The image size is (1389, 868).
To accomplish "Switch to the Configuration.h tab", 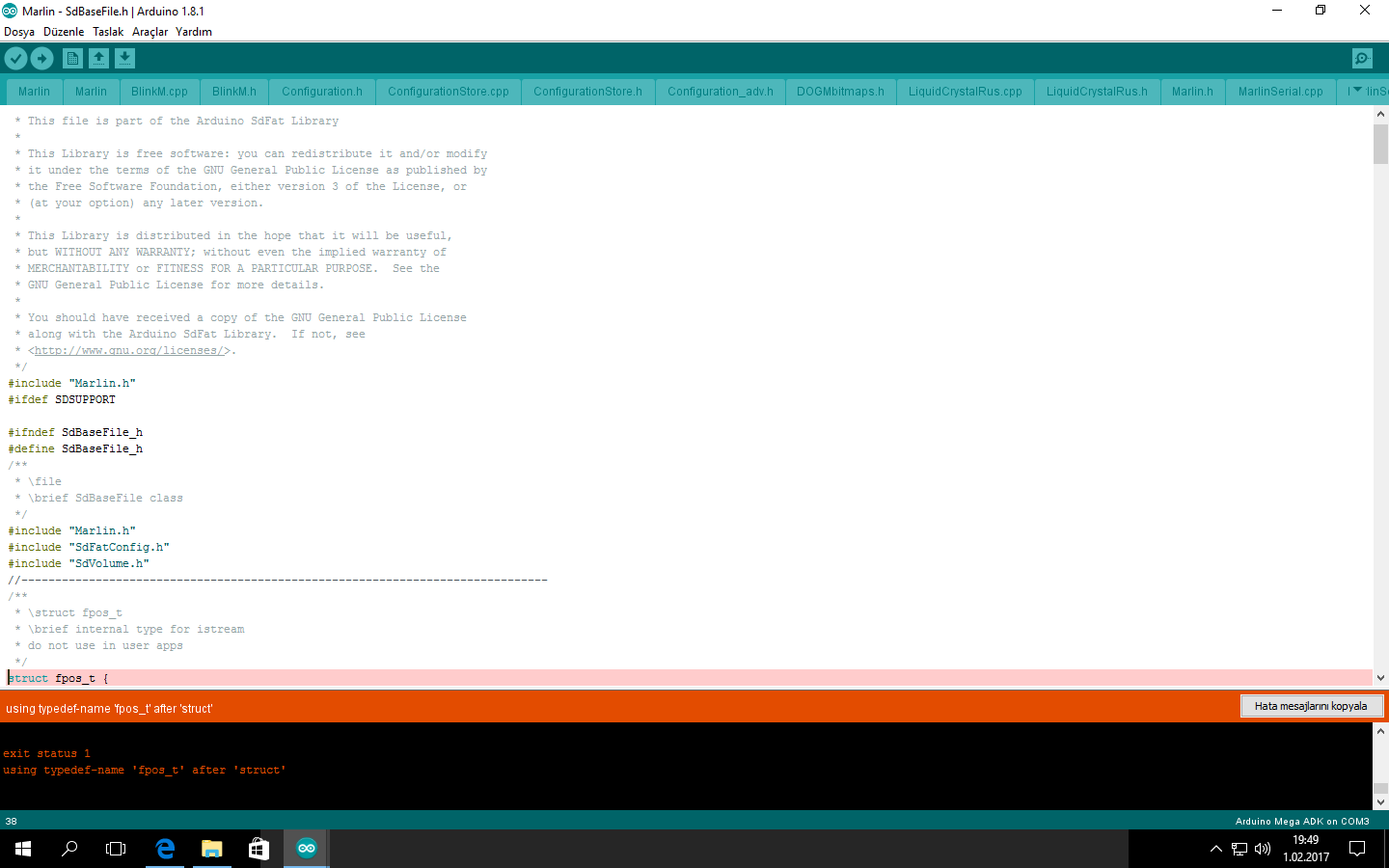I will pos(322,92).
